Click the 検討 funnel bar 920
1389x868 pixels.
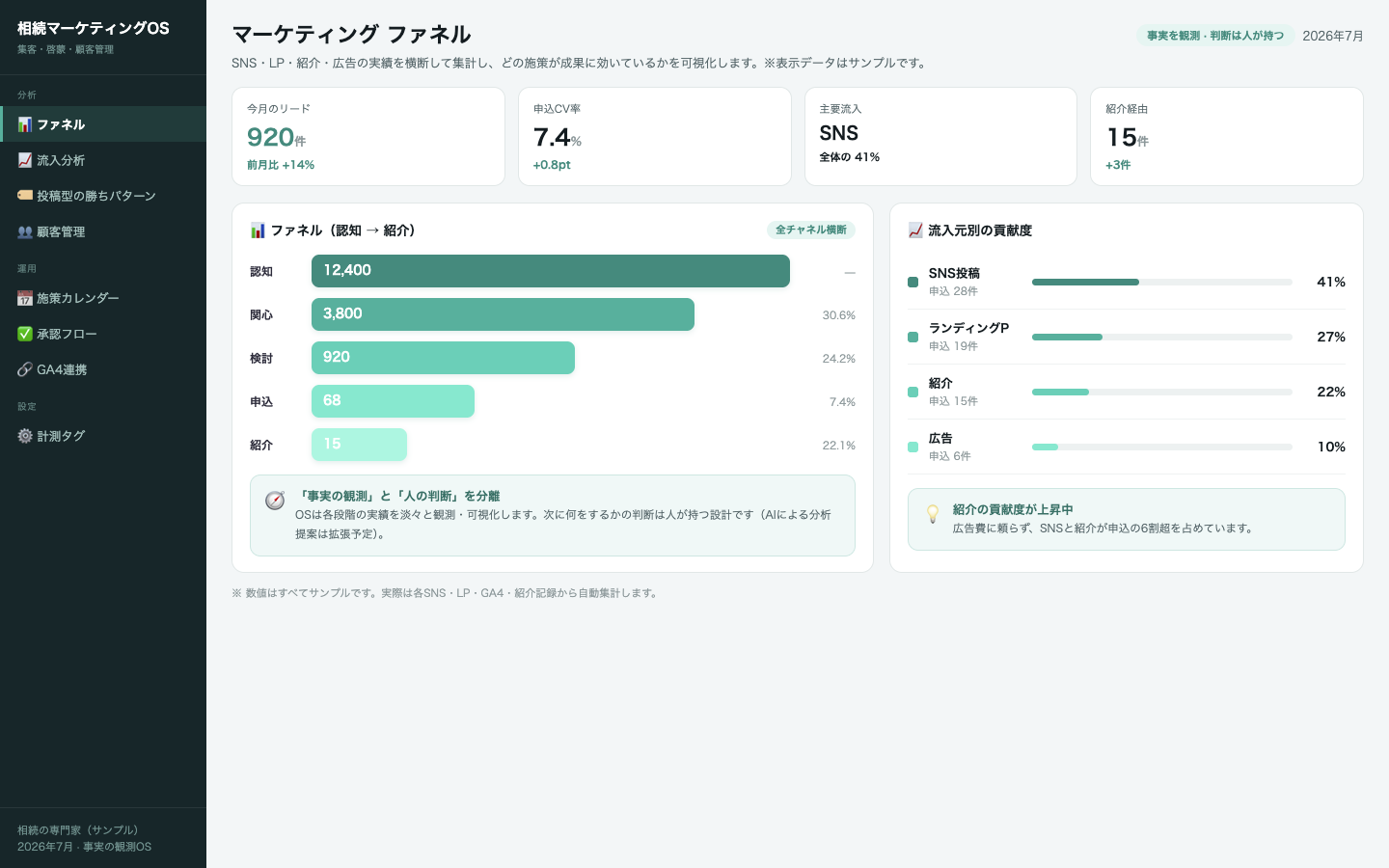click(443, 358)
